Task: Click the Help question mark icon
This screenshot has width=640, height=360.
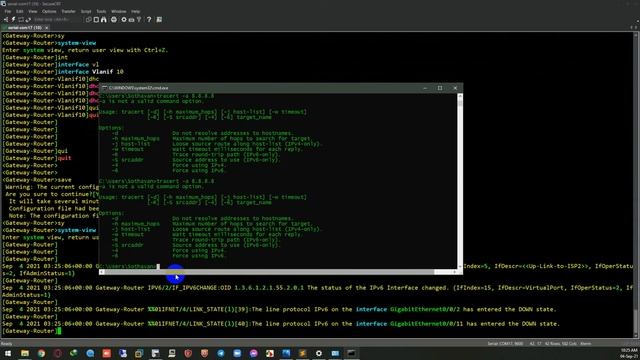Action: [x=149, y=19]
